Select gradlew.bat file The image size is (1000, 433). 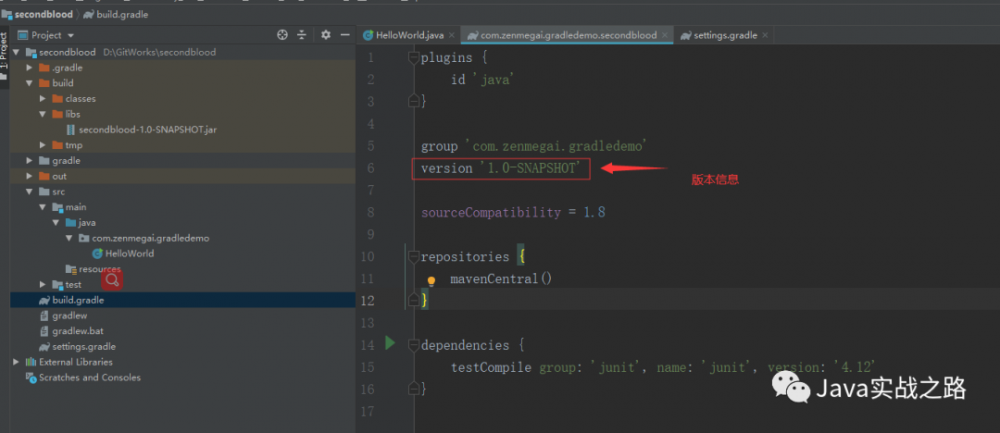78,331
